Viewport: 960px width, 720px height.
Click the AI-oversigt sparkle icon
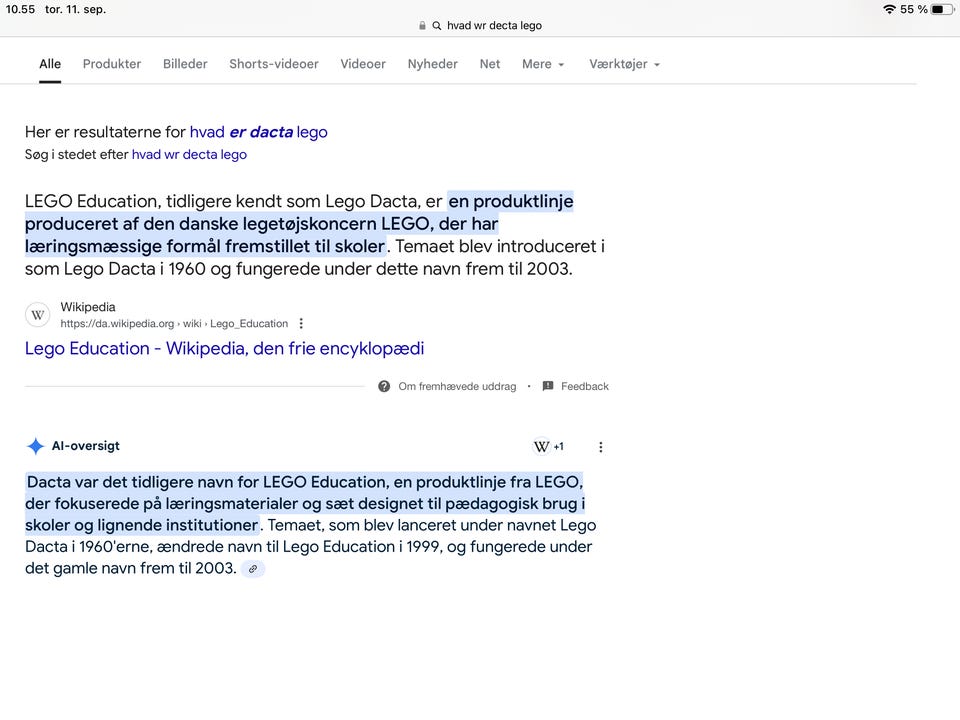tap(35, 446)
